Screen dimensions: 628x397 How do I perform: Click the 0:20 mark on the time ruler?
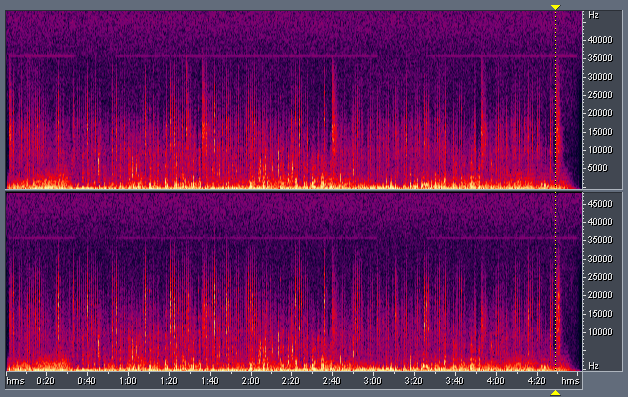[45, 381]
